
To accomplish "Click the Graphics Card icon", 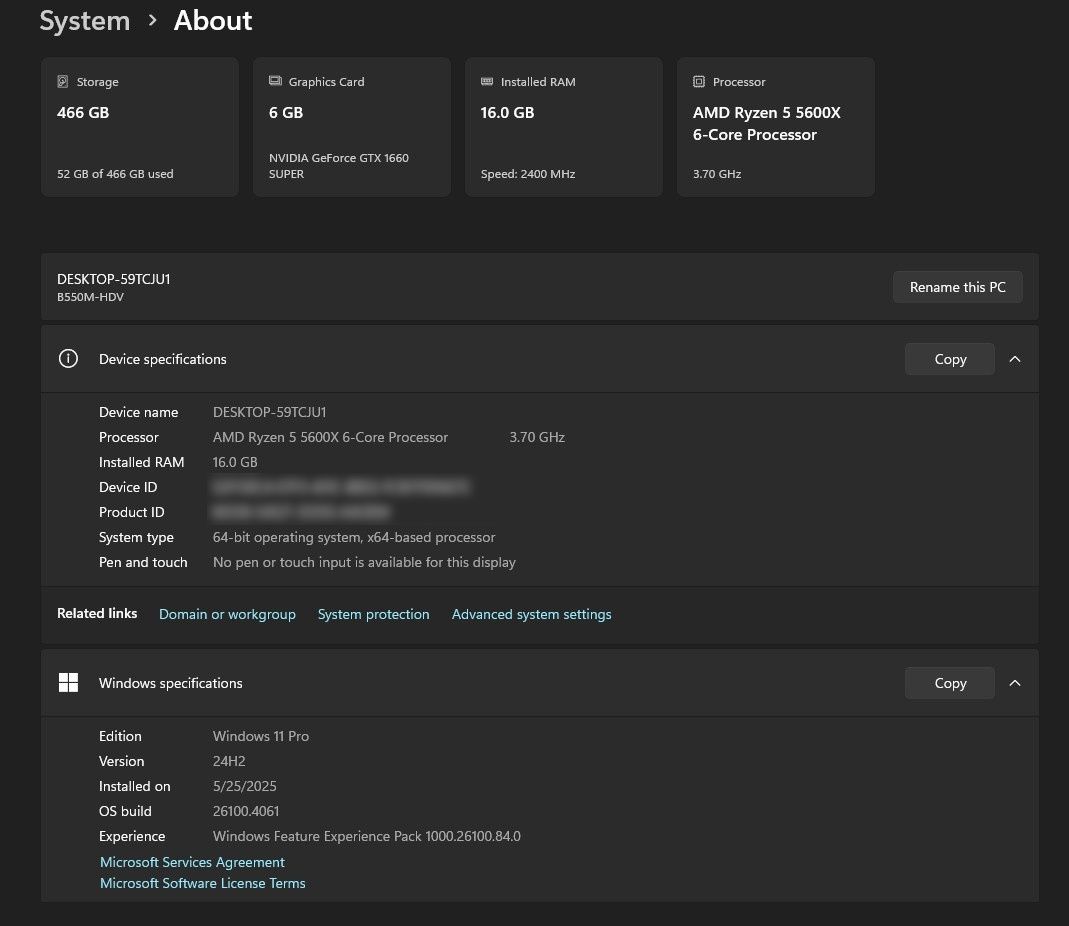I will tap(275, 81).
